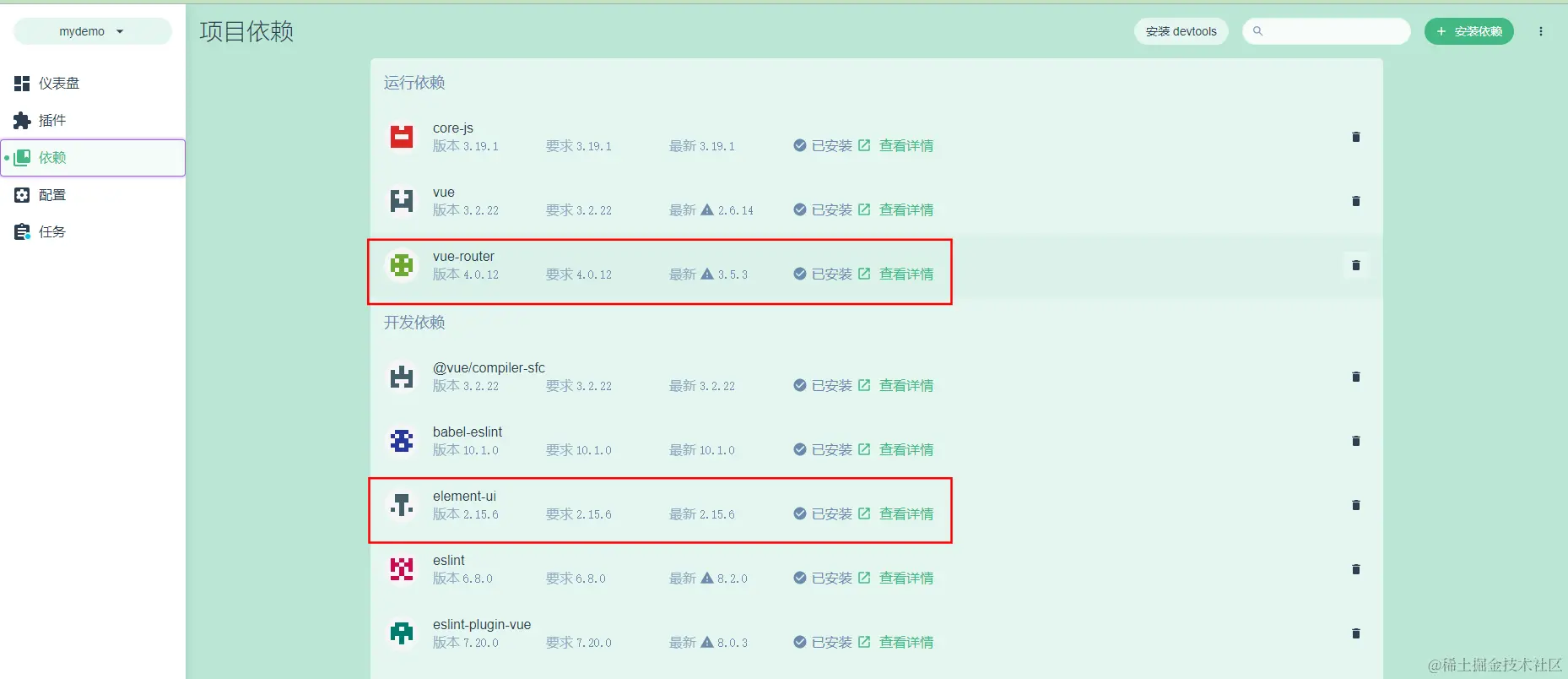
Task: Open 查看详情 for vue-router
Action: coord(895,274)
